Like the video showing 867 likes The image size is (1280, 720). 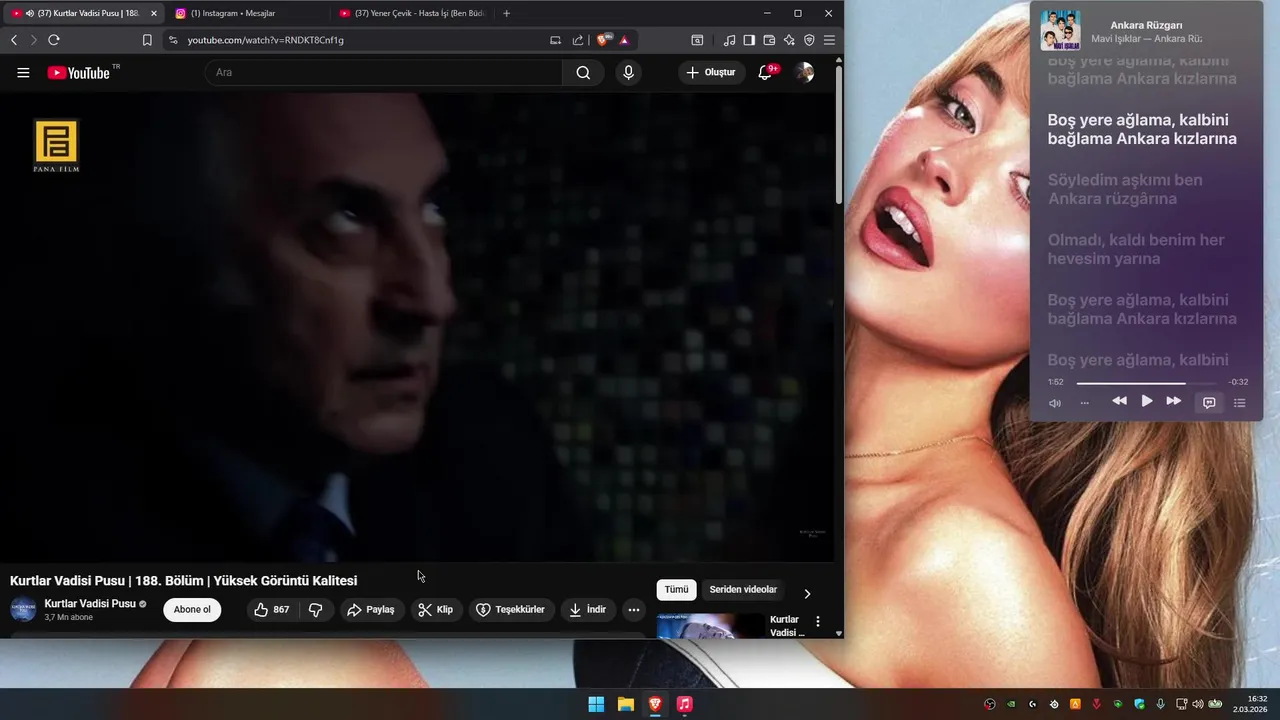(273, 610)
